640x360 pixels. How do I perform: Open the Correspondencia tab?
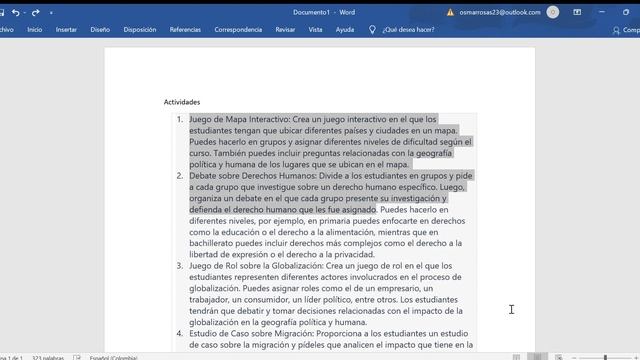(x=238, y=29)
